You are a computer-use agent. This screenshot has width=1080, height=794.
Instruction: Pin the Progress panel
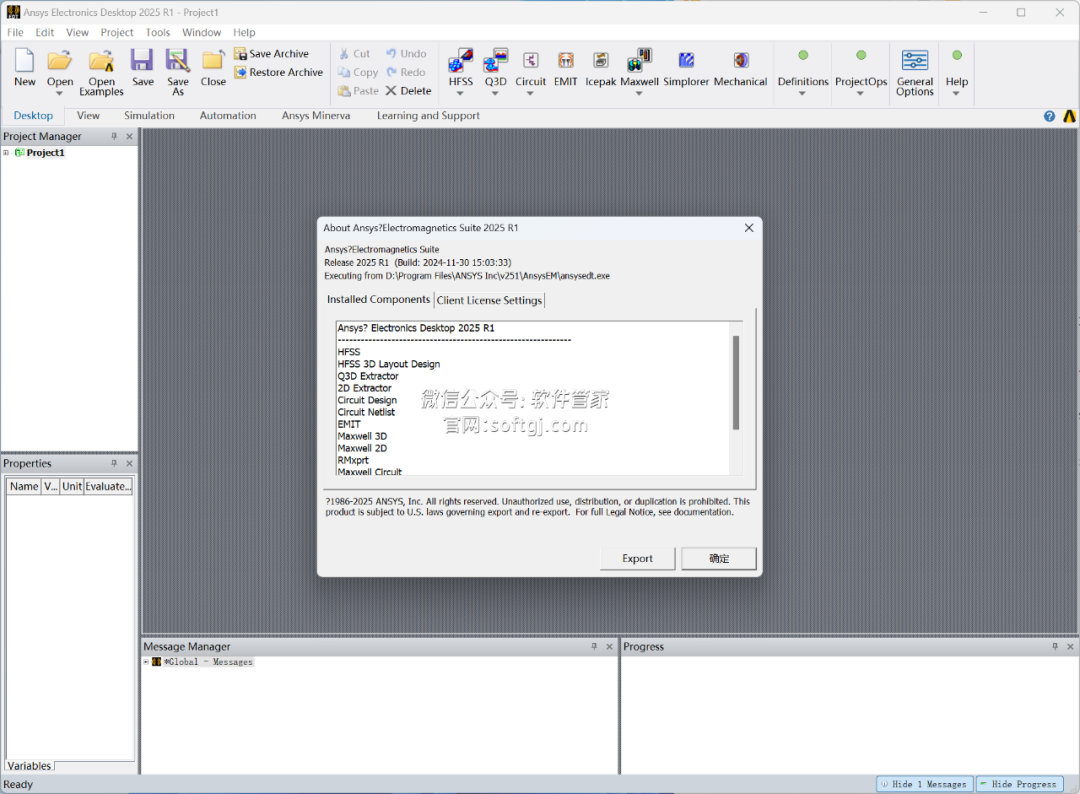point(1055,647)
